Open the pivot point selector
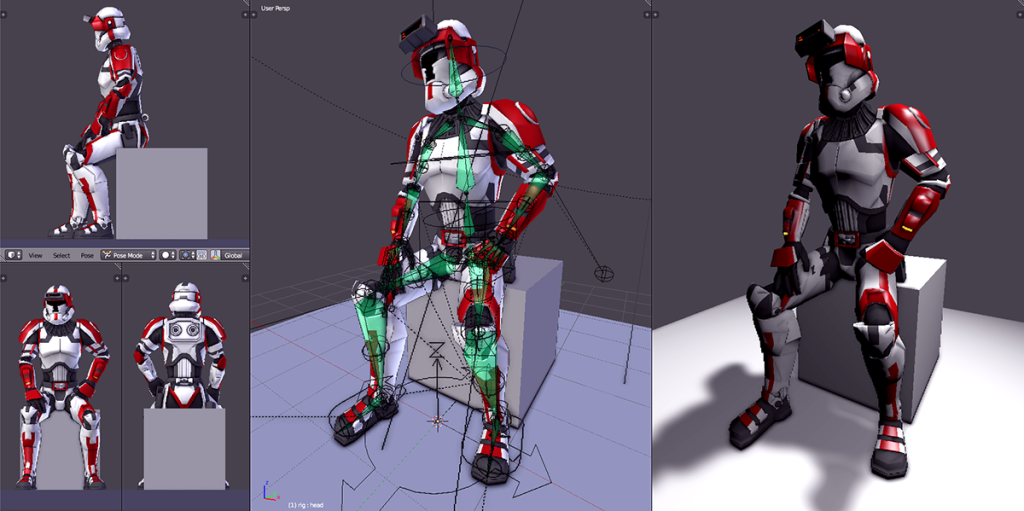This screenshot has width=1024, height=511. tap(187, 255)
